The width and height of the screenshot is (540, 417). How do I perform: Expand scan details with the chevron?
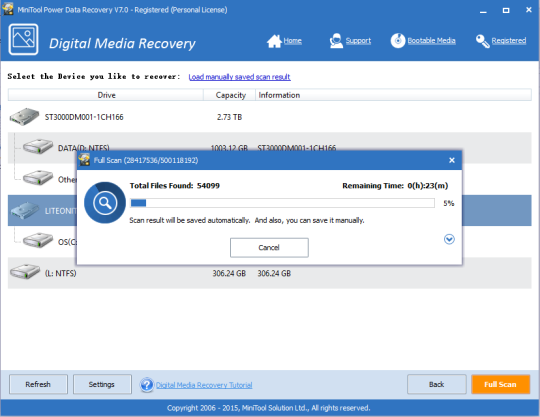449,239
